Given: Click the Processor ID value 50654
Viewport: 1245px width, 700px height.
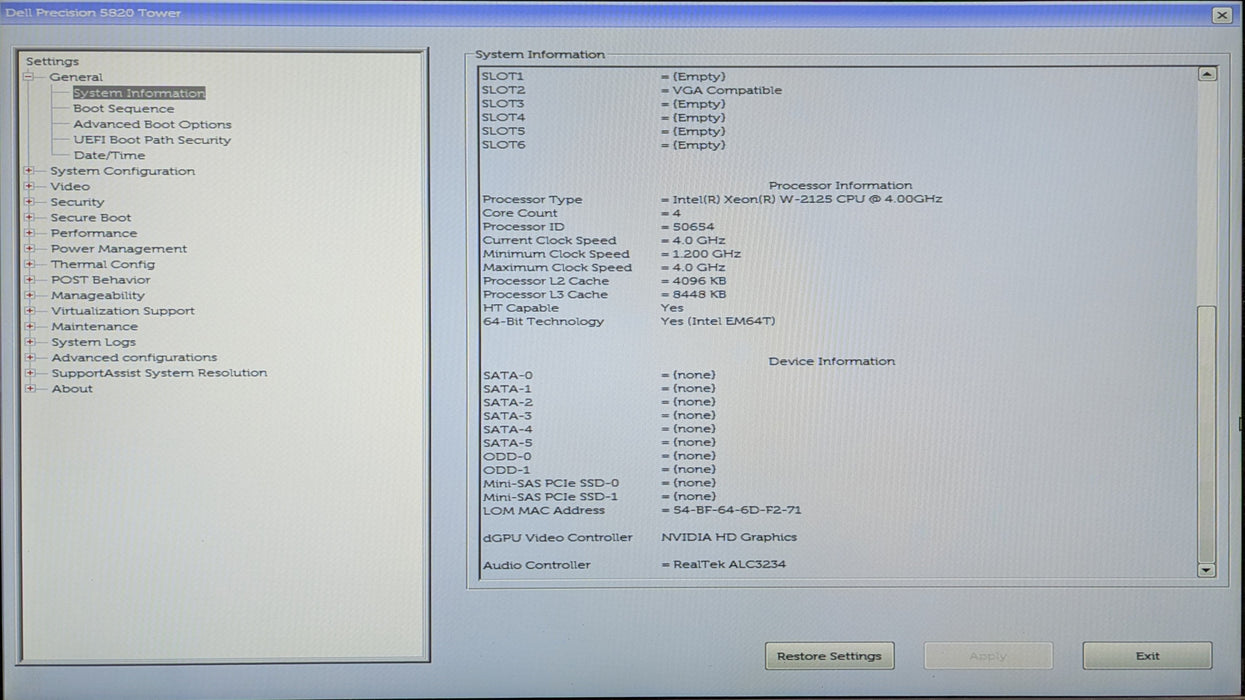Looking at the screenshot, I should [x=693, y=227].
